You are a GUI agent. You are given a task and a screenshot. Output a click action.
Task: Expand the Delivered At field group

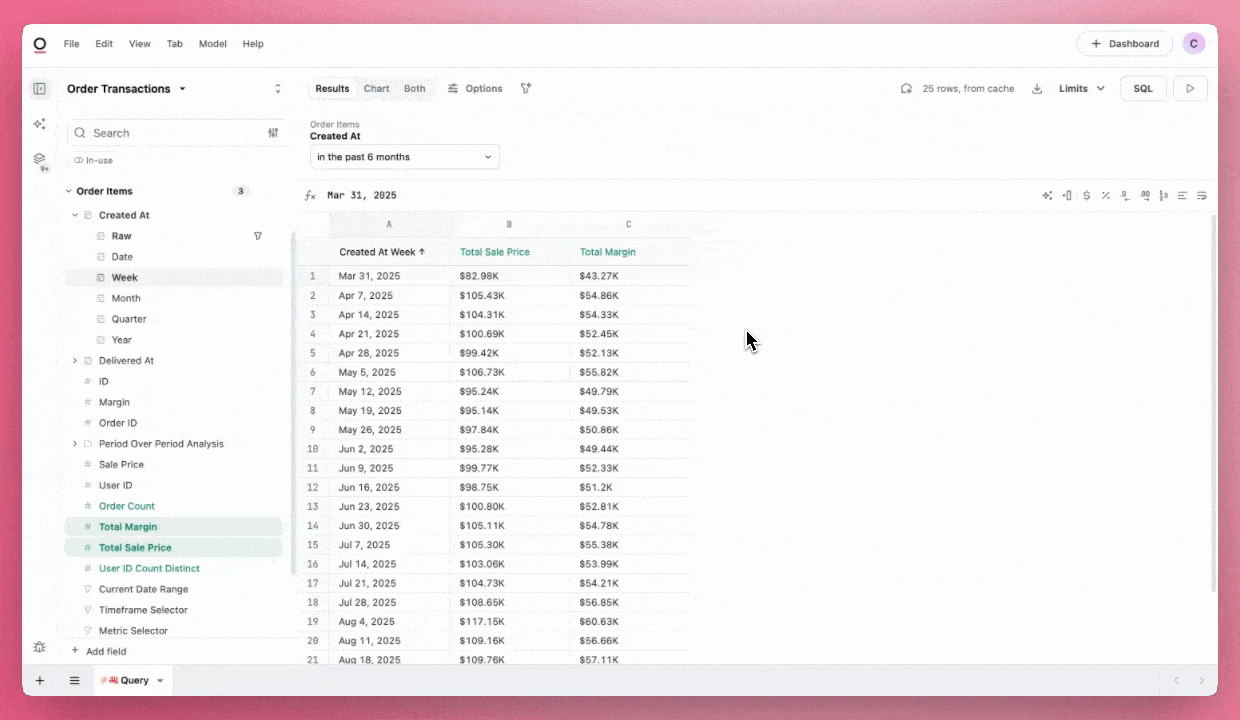pyautogui.click(x=75, y=360)
